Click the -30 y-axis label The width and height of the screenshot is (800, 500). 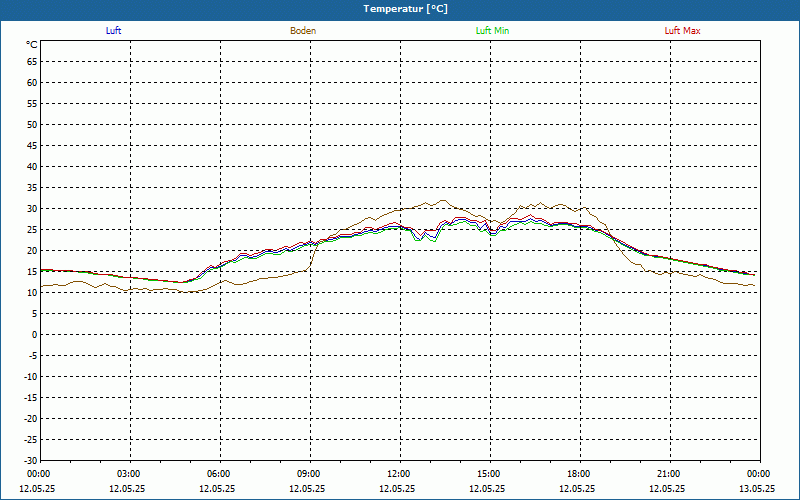pos(30,460)
